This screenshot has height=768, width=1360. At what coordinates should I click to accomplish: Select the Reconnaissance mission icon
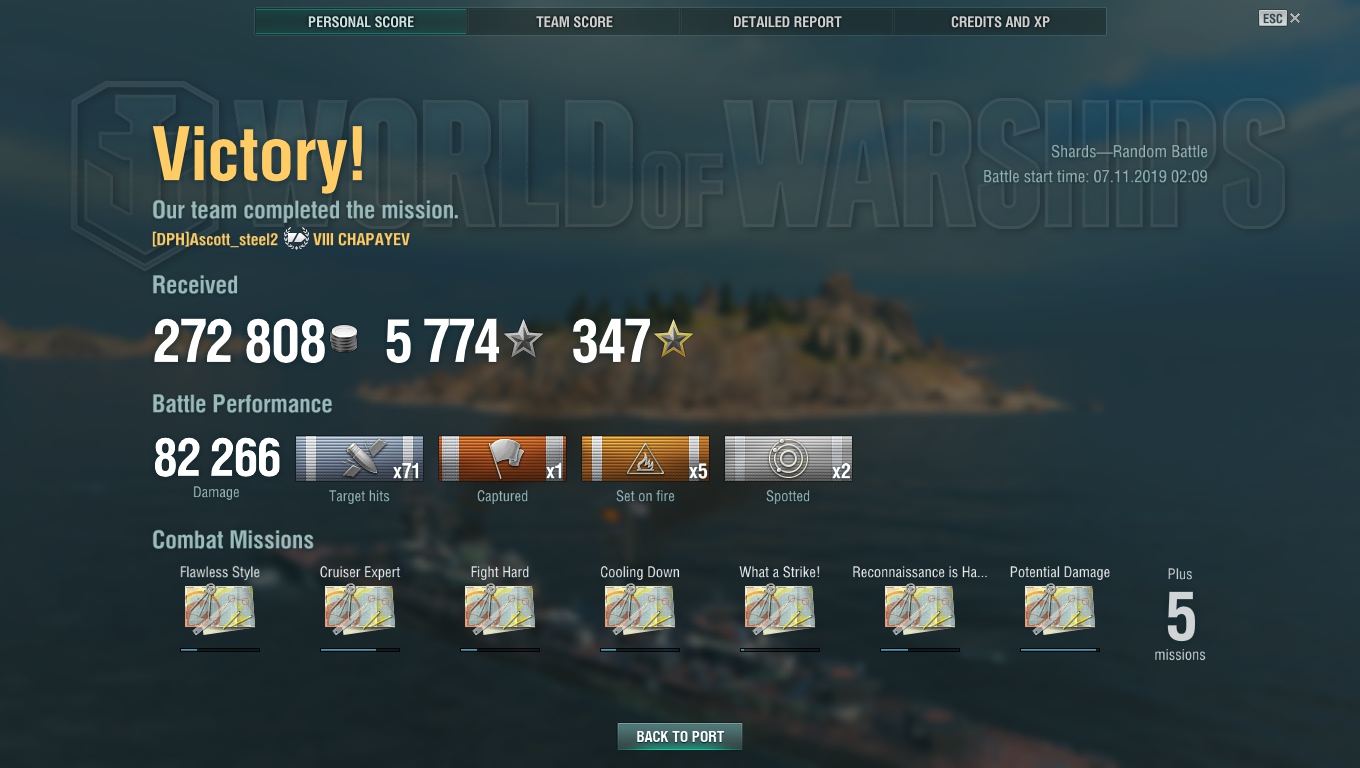[920, 610]
